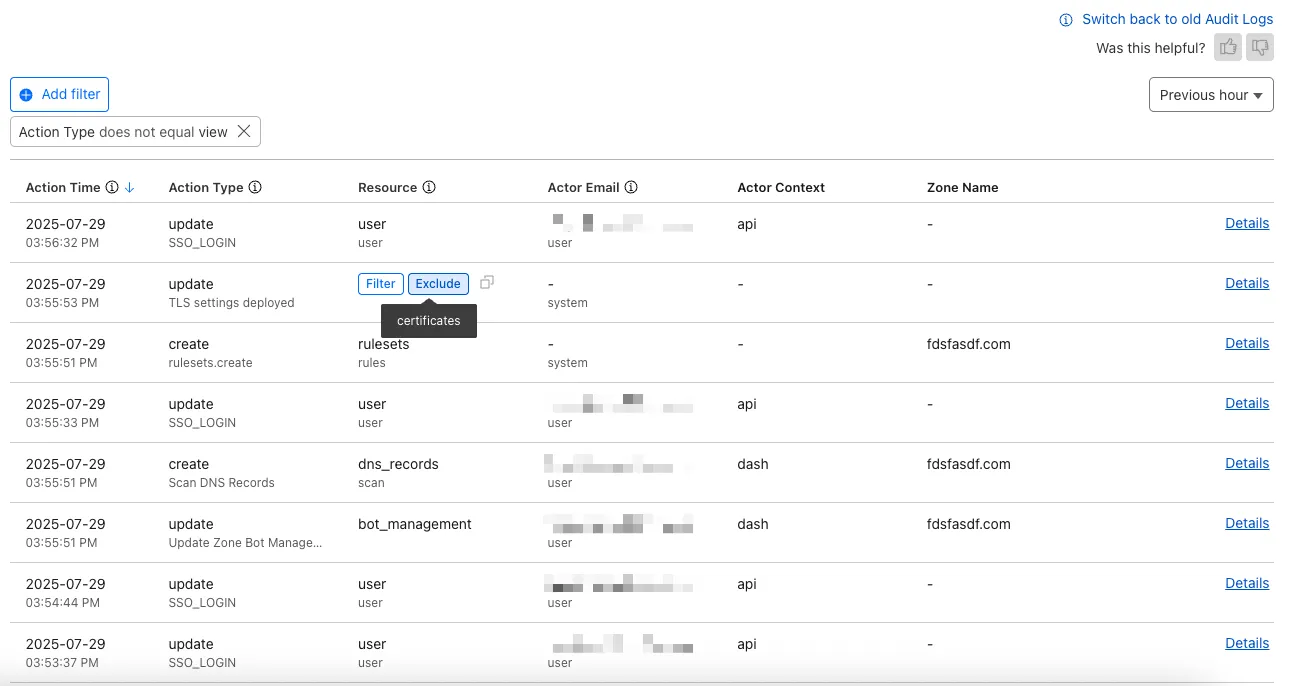The height and width of the screenshot is (686, 1300).
Task: Remove the Action Type does not equal view filter
Action: coord(244,130)
